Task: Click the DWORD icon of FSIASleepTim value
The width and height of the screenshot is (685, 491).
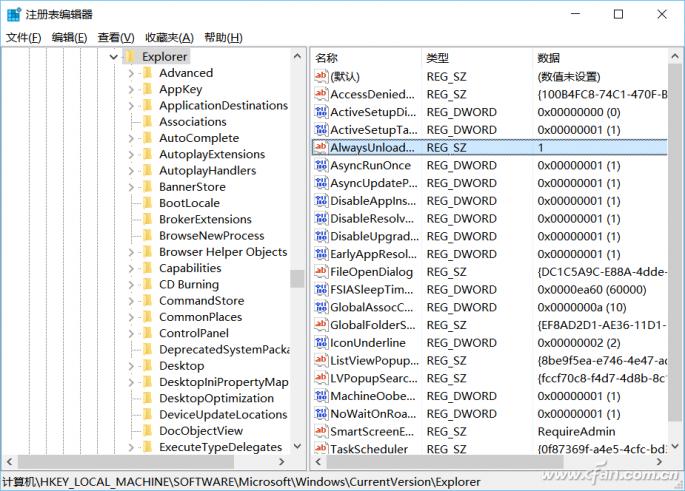Action: [321, 289]
